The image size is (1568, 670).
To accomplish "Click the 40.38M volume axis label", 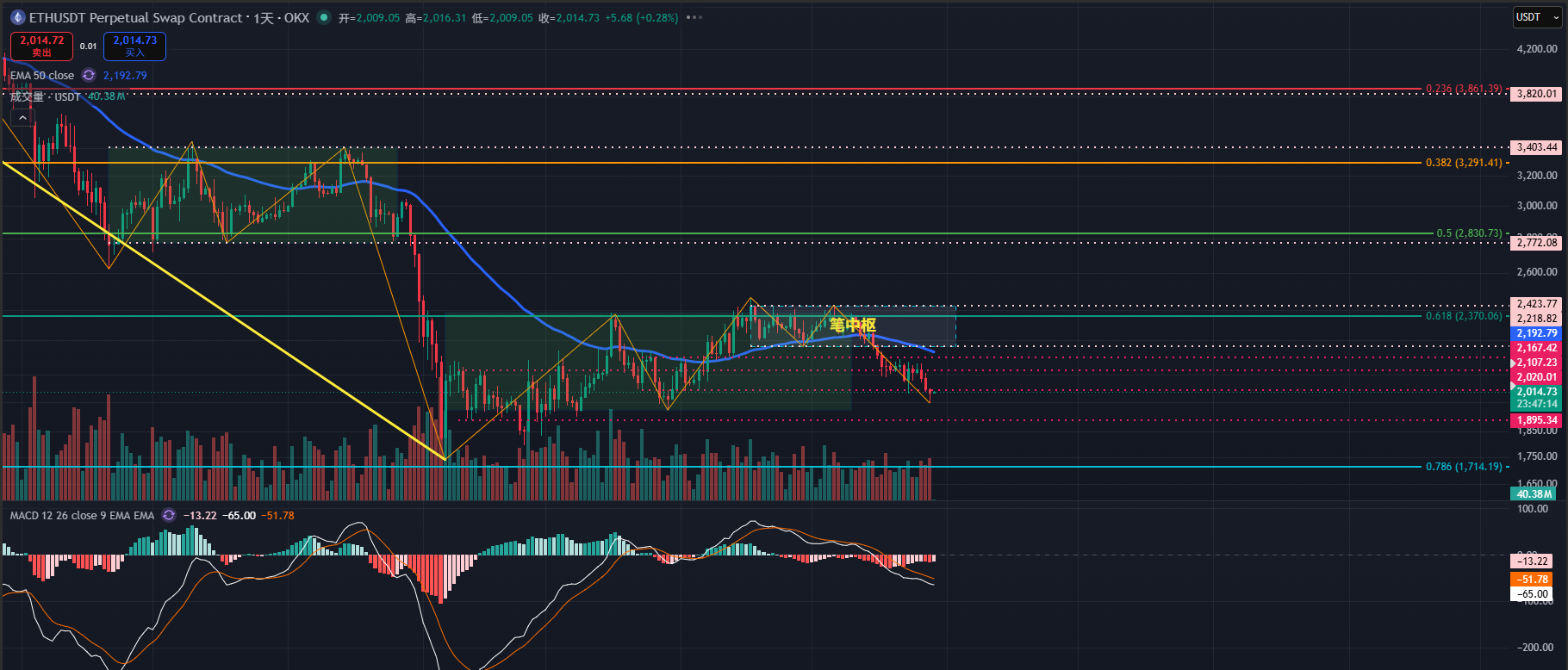I will pos(1534,494).
